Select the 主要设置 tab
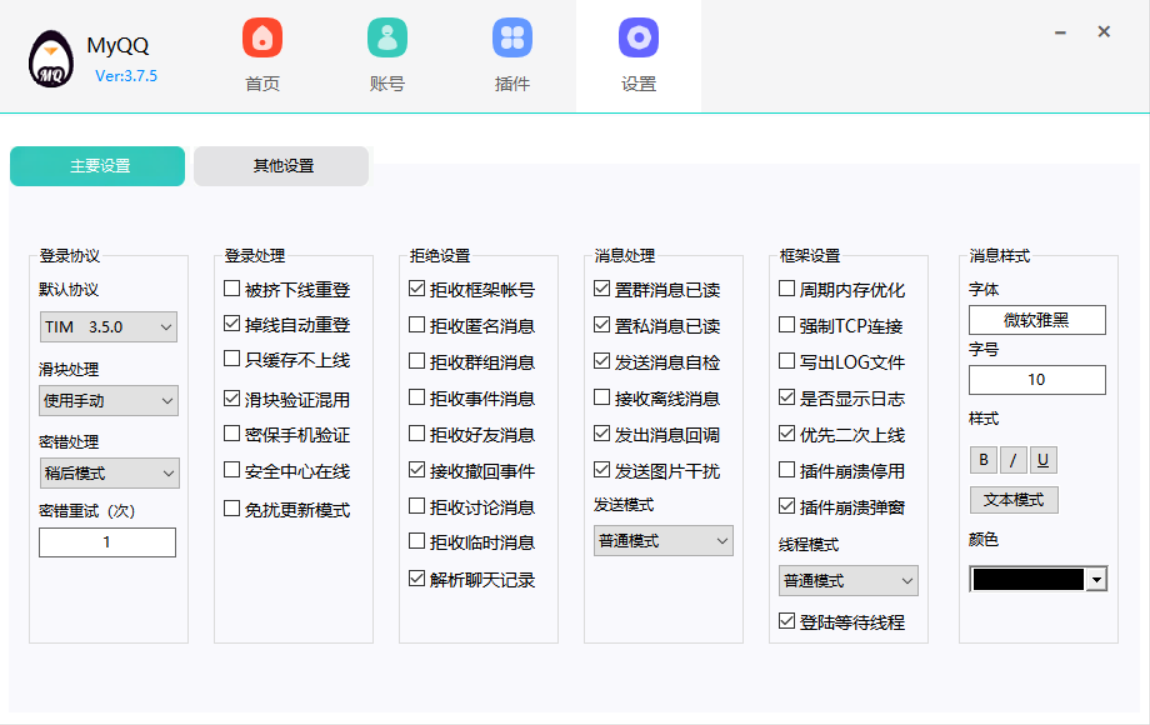 [97, 166]
